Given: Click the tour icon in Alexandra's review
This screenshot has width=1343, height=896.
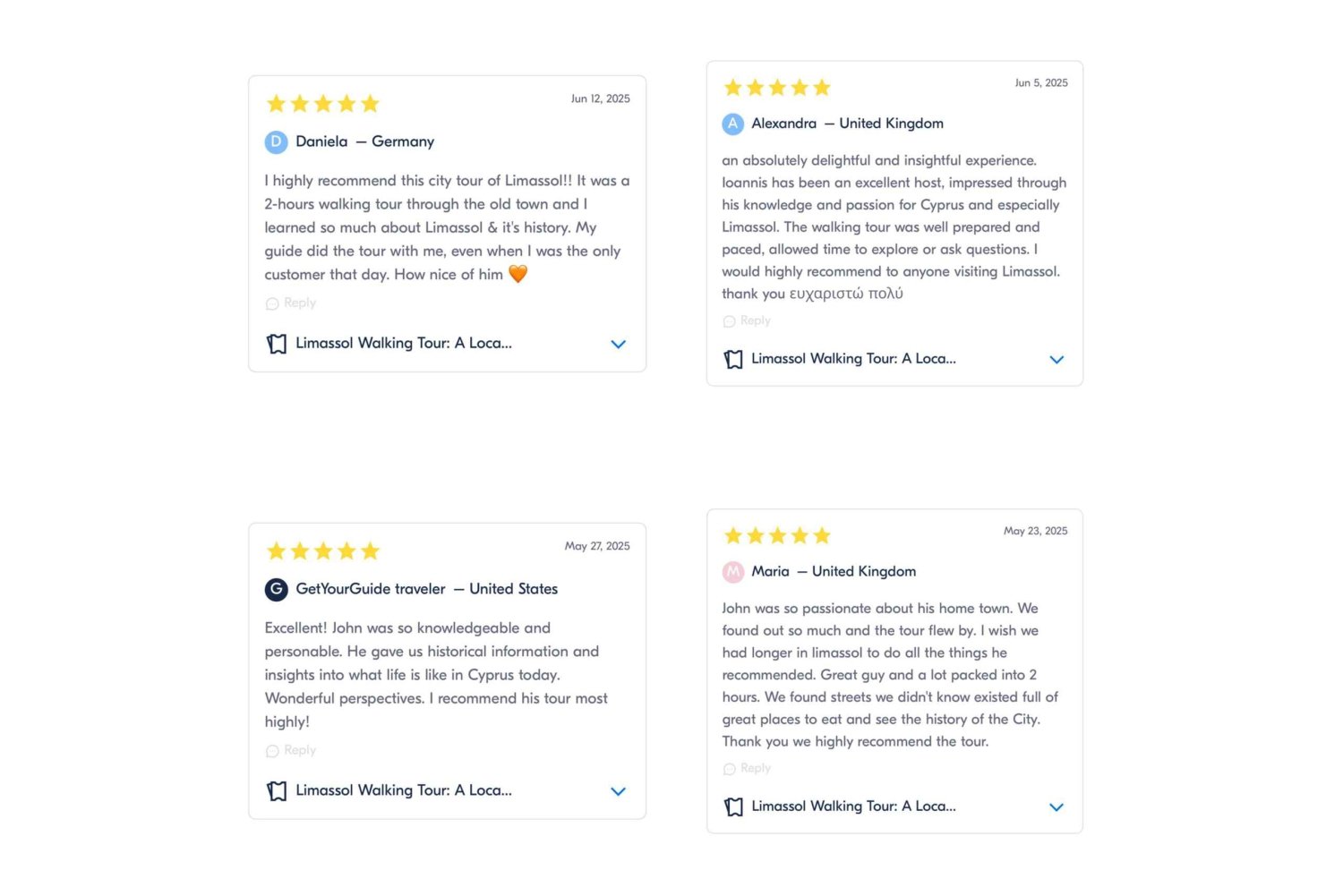Looking at the screenshot, I should (733, 359).
